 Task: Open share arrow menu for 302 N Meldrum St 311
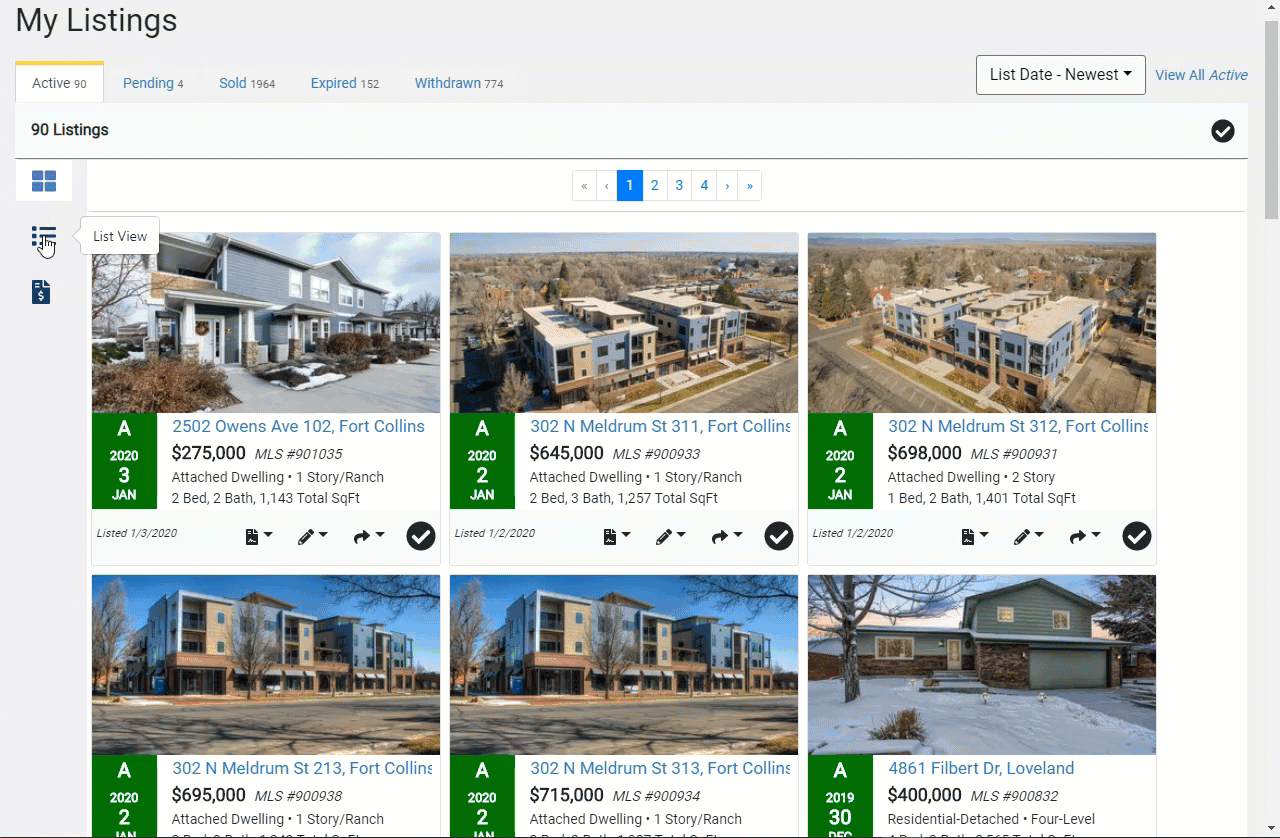[x=727, y=537]
